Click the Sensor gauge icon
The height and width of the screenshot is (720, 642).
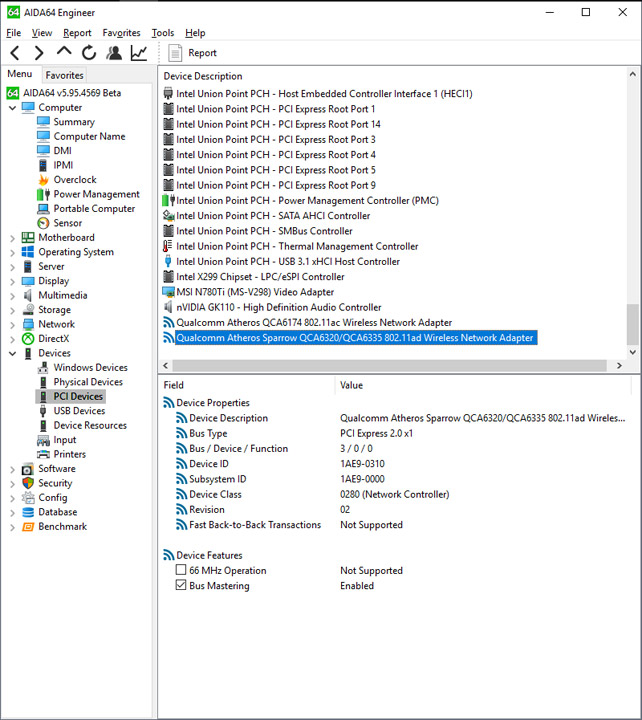pyautogui.click(x=43, y=223)
